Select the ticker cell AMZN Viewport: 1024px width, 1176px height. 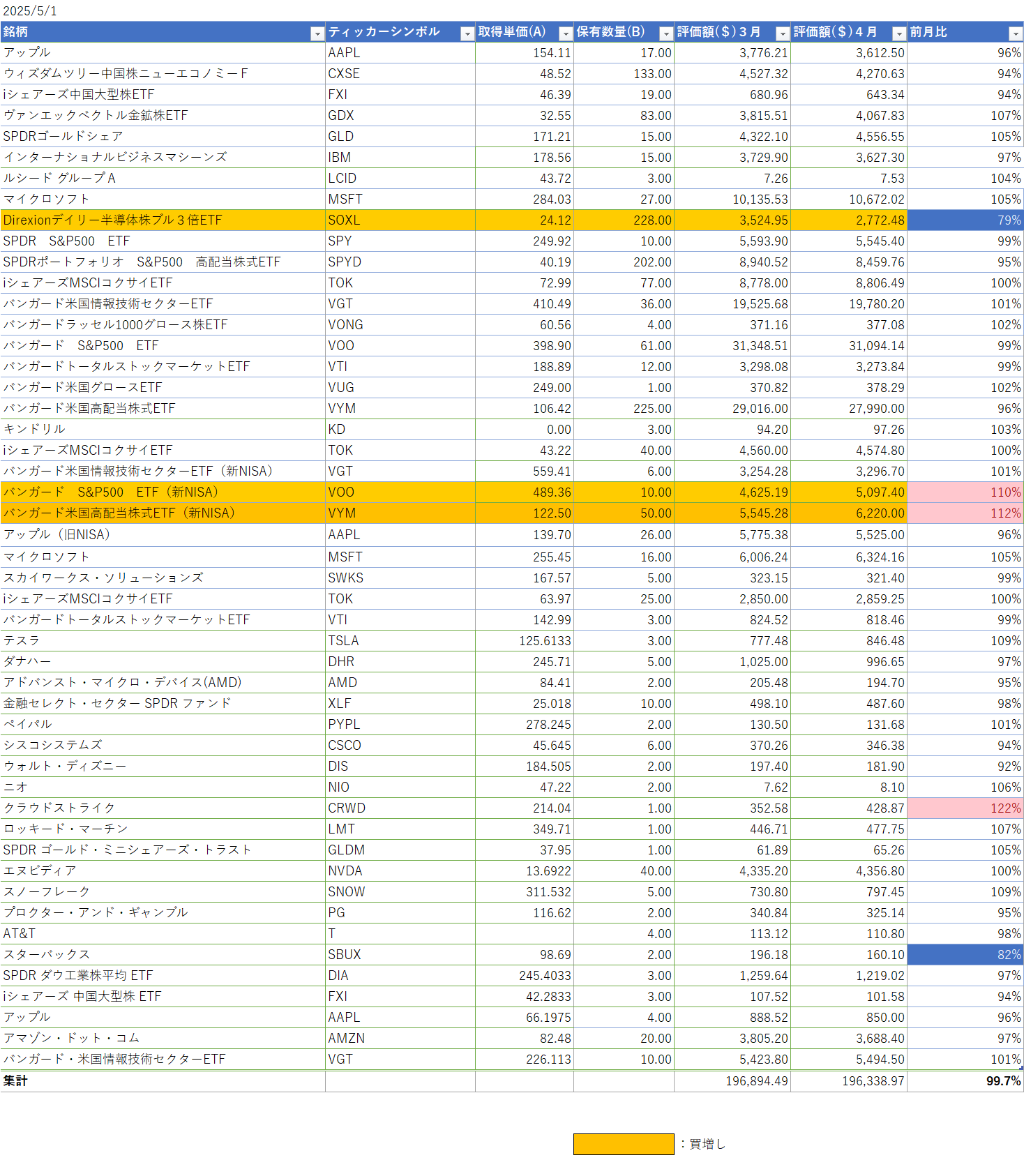click(400, 1039)
